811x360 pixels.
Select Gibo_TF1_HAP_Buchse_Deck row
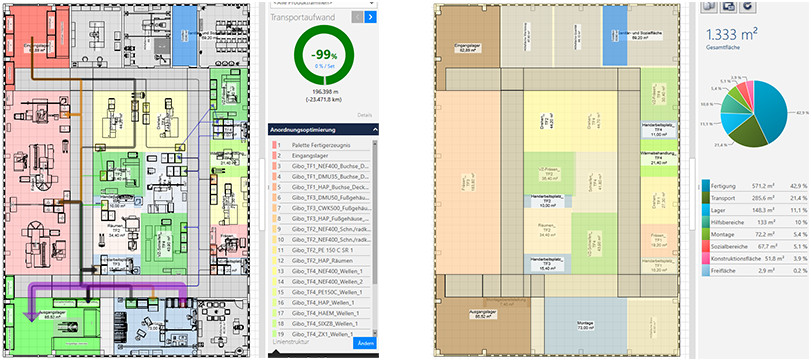[321, 187]
